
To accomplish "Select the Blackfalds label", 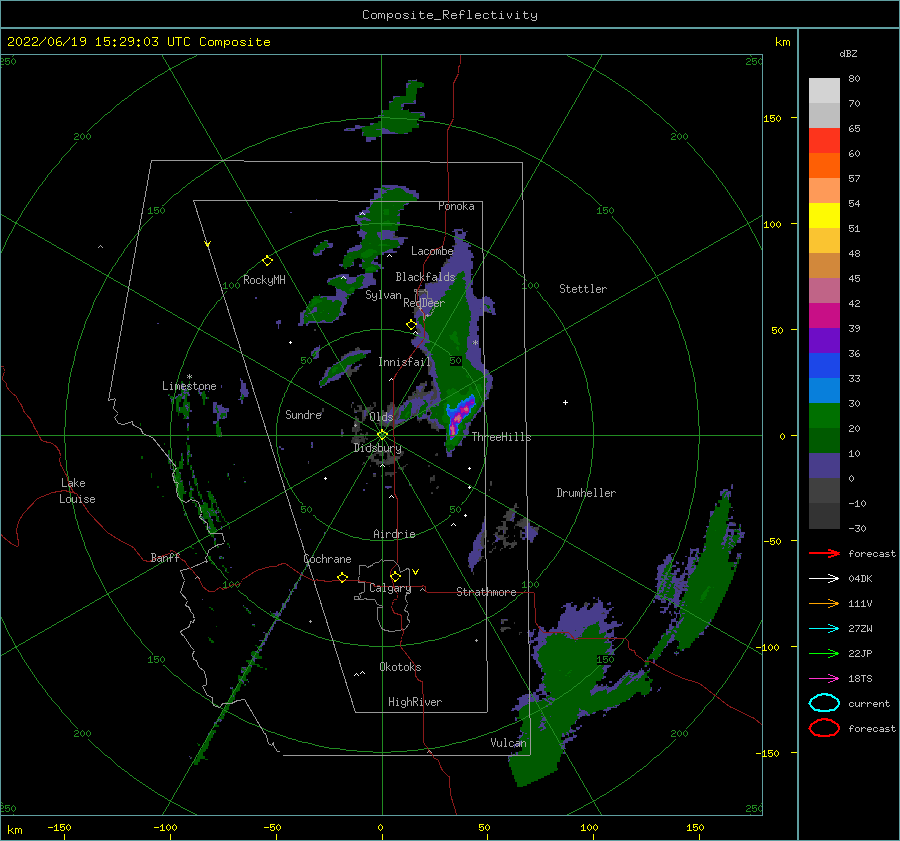I will pos(425,277).
